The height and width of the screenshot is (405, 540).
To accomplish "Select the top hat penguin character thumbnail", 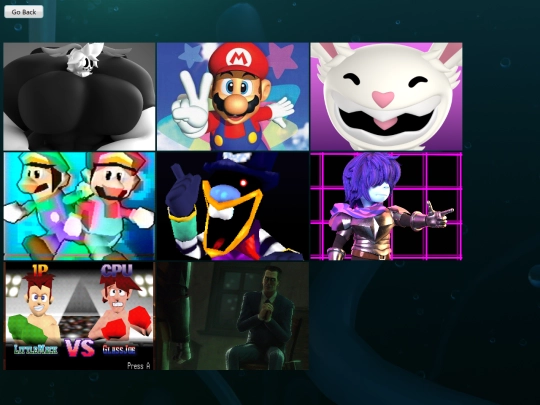I will point(233,206).
